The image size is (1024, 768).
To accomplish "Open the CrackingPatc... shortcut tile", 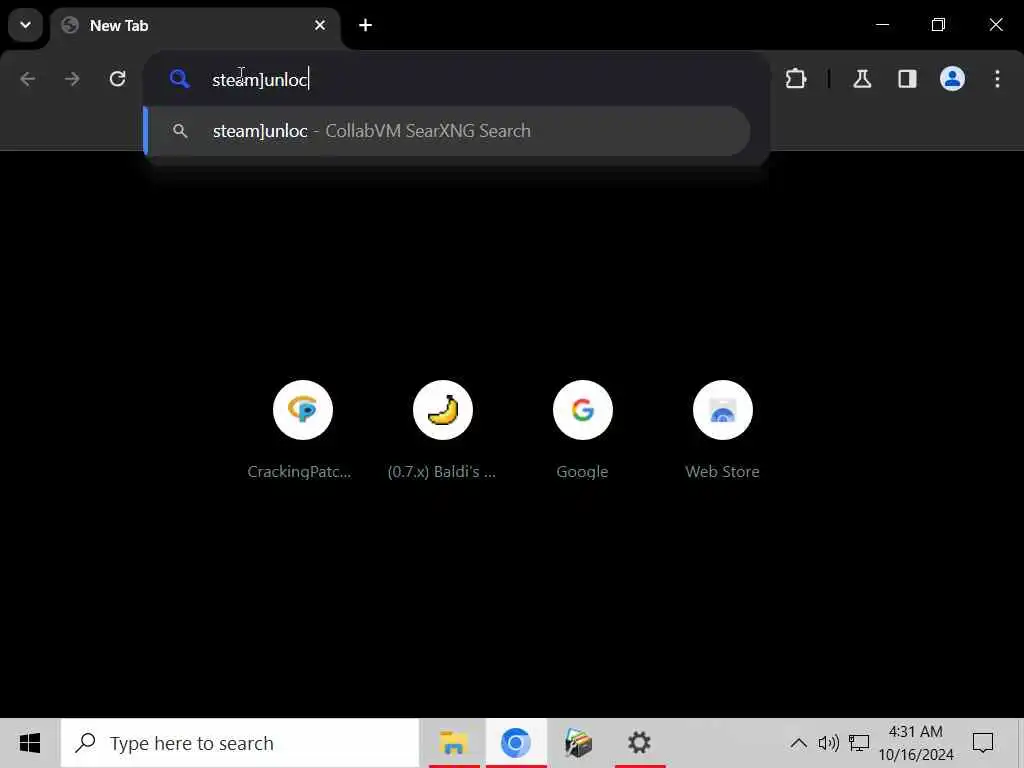I will (302, 431).
